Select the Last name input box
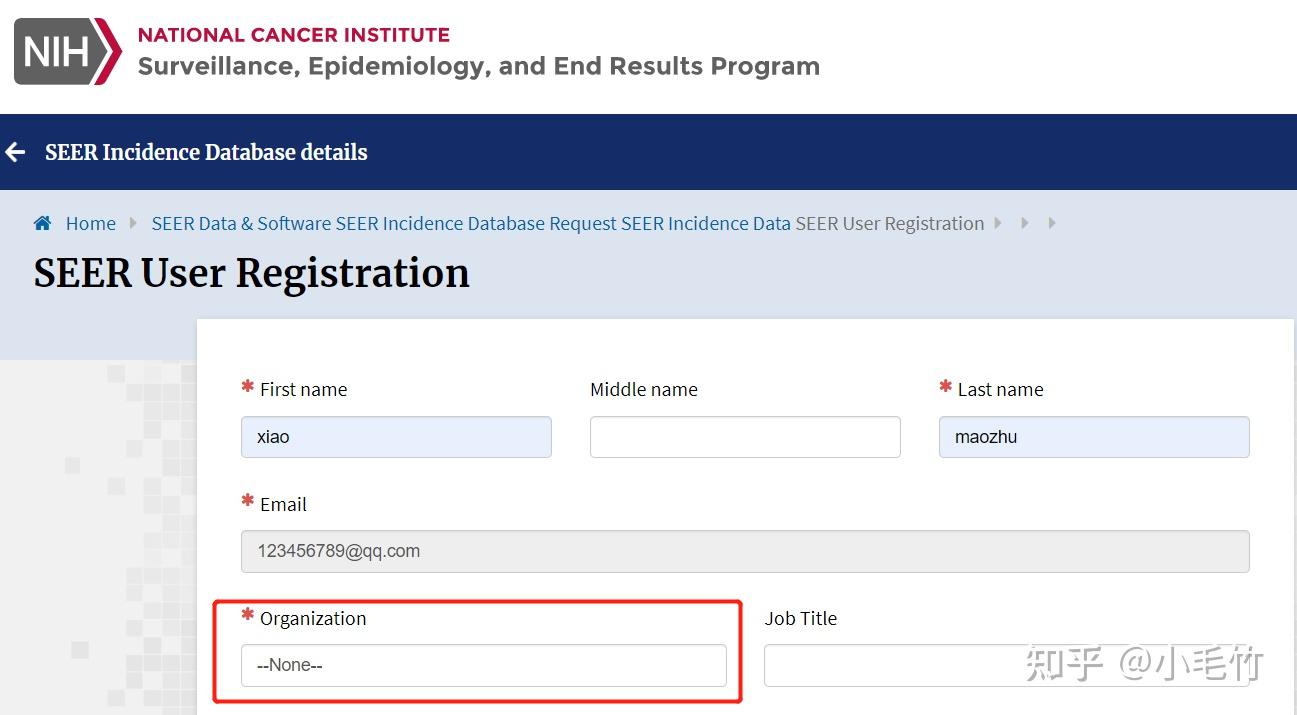 coord(1093,437)
